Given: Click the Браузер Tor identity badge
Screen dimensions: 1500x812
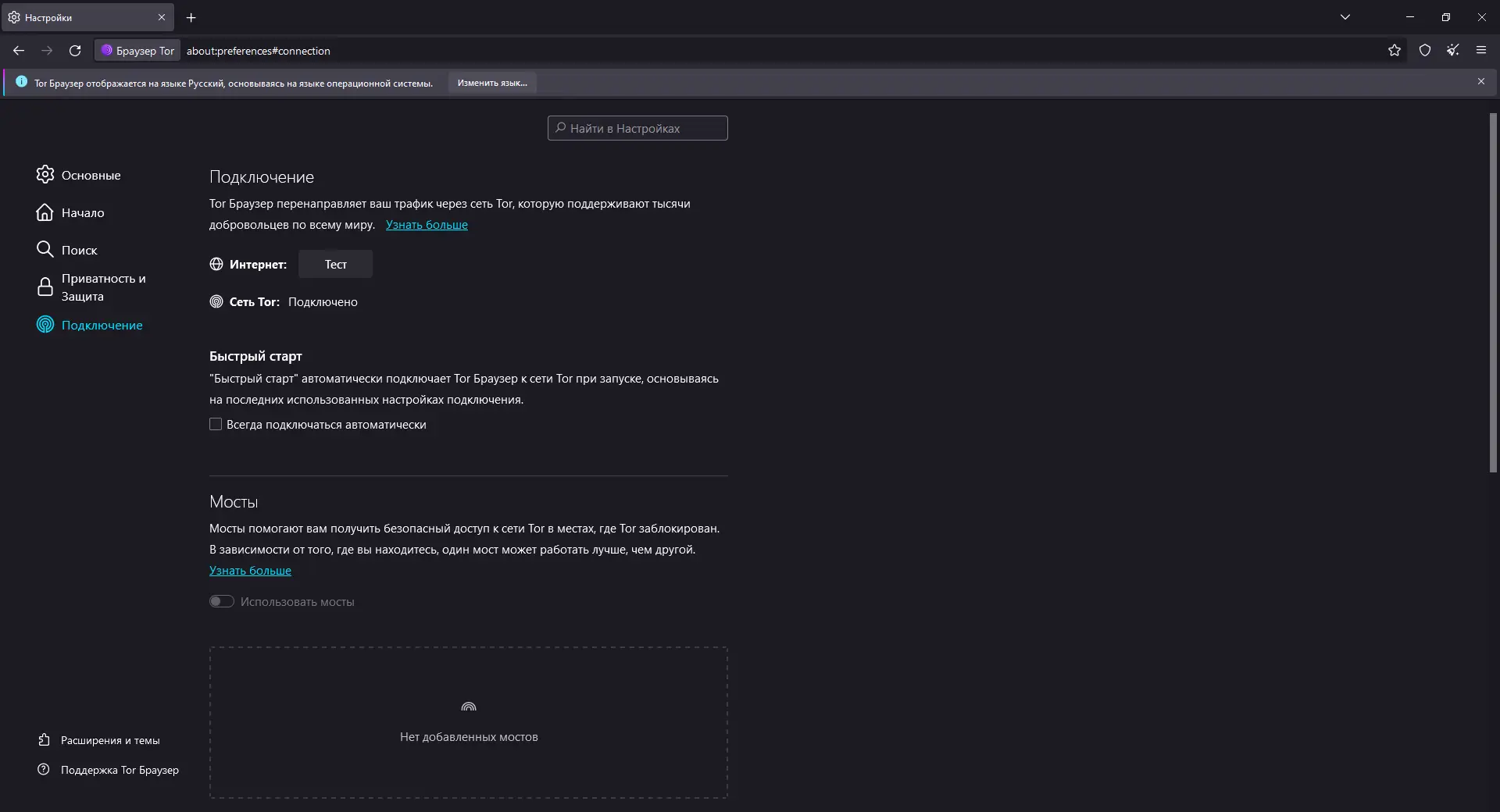Looking at the screenshot, I should [x=137, y=51].
